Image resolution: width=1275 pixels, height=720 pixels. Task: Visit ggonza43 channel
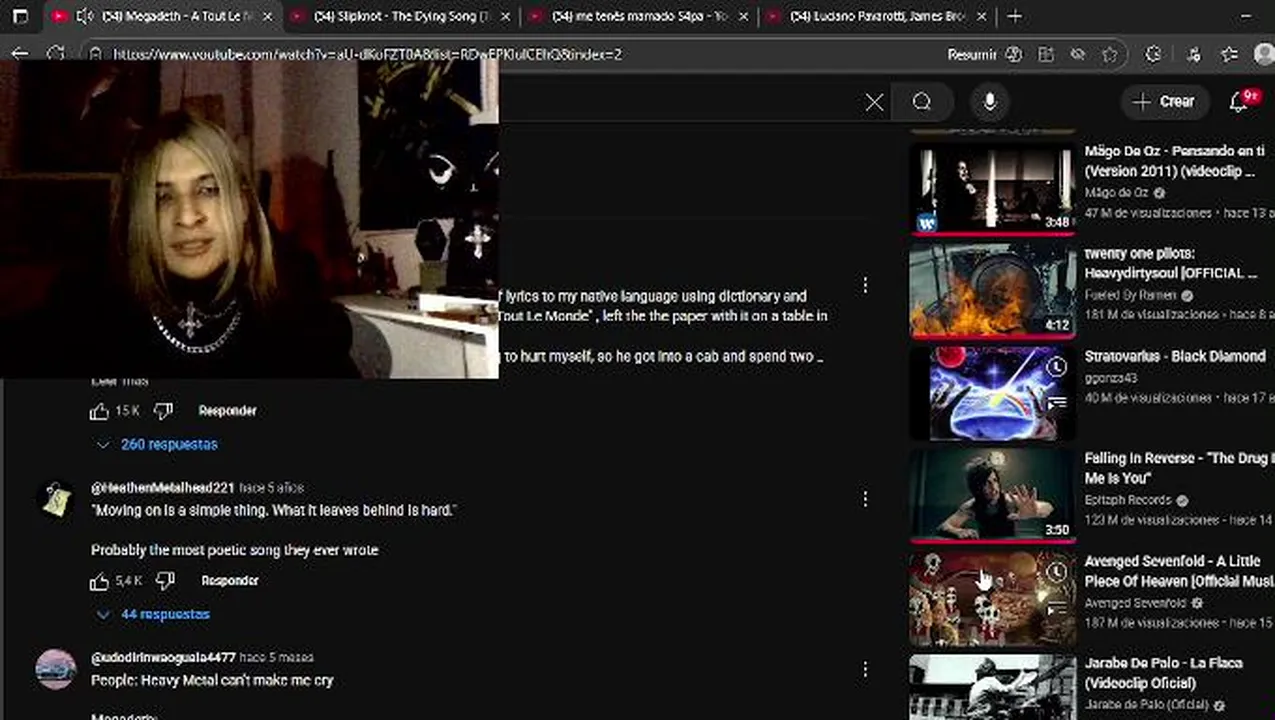(1111, 378)
